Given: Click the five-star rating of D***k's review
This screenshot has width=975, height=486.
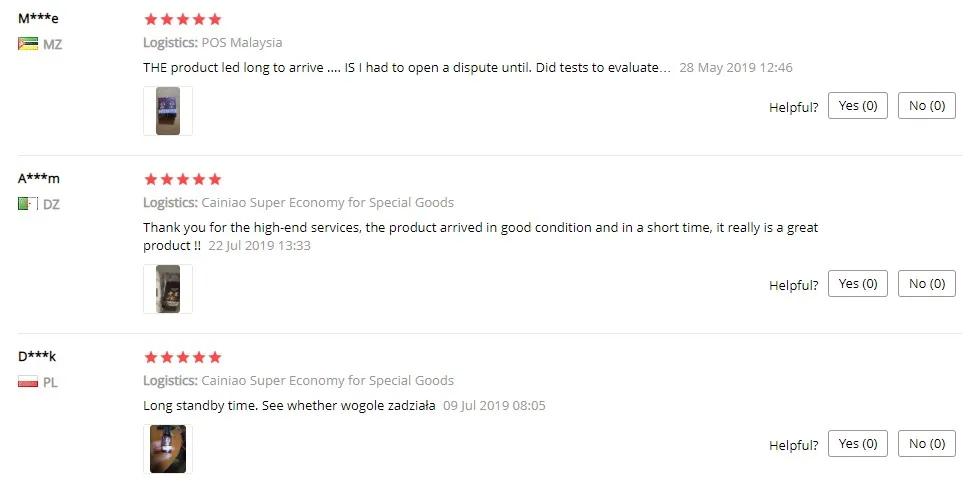Looking at the screenshot, I should pyautogui.click(x=183, y=357).
